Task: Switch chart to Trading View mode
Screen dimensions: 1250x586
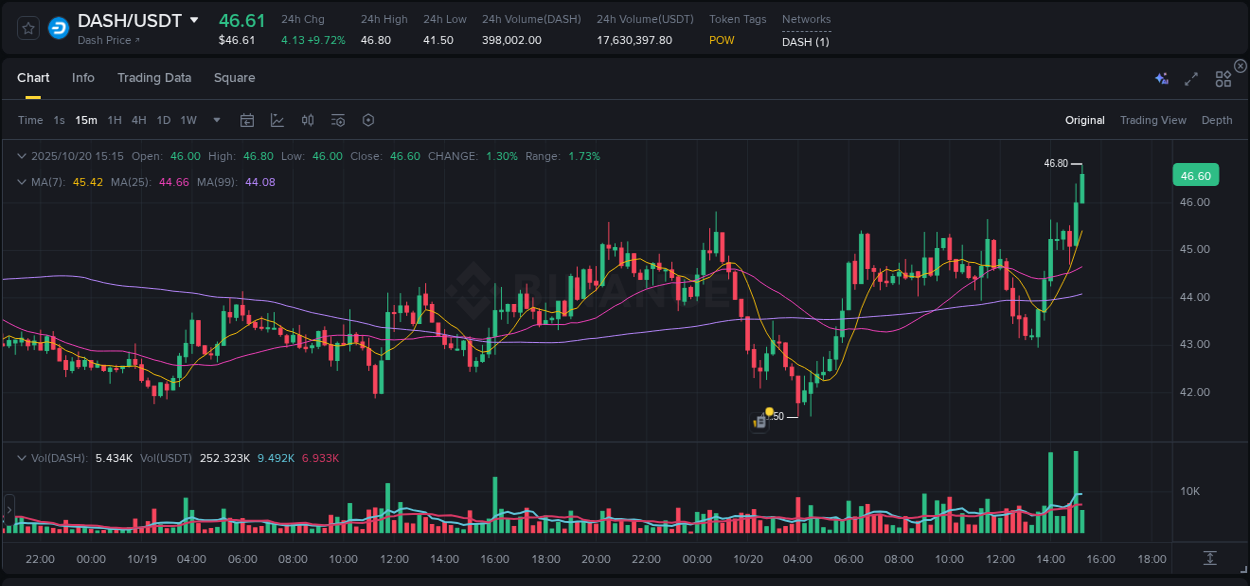Action: tap(1153, 120)
